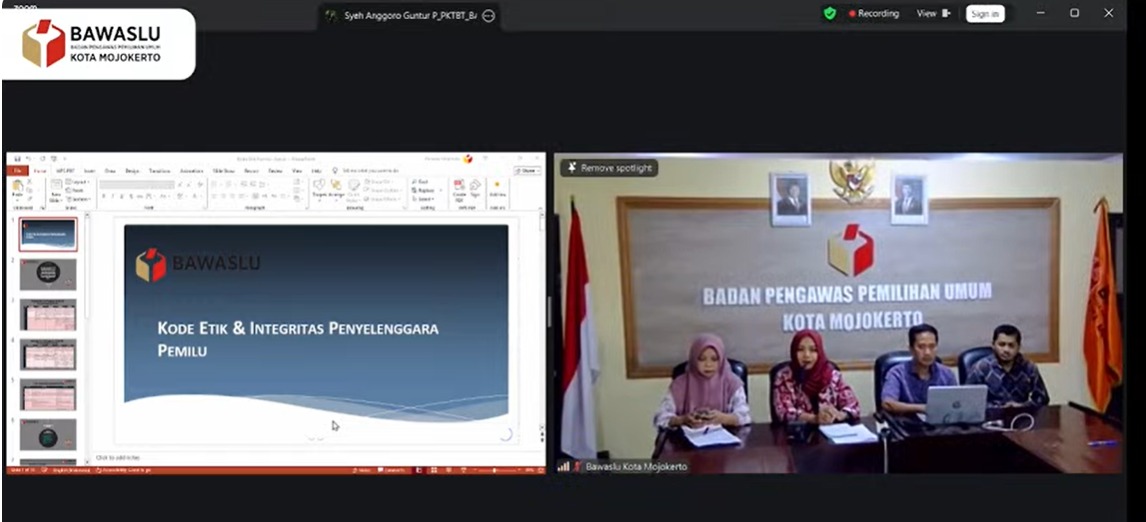Open the more options icon beside the Syeh Anggoro tab
The image size is (1146, 522).
click(489, 15)
